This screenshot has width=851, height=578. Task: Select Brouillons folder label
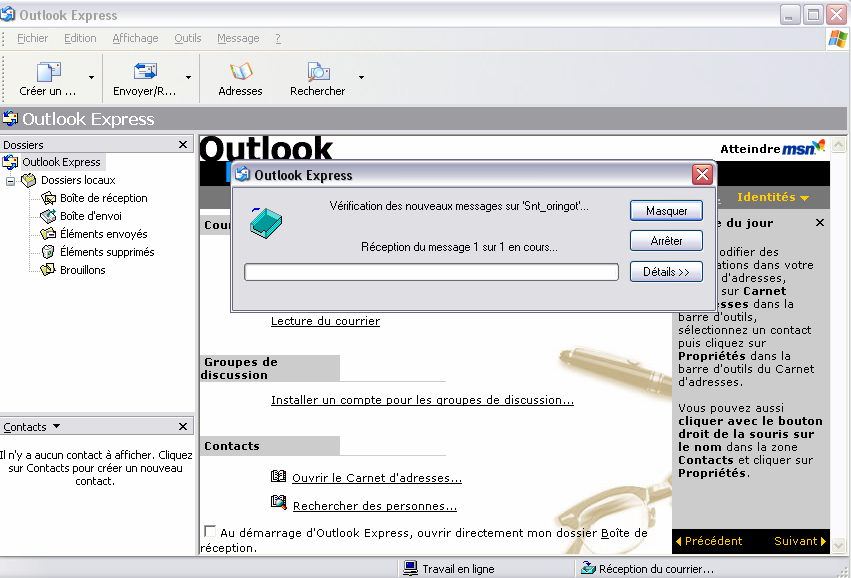(82, 270)
